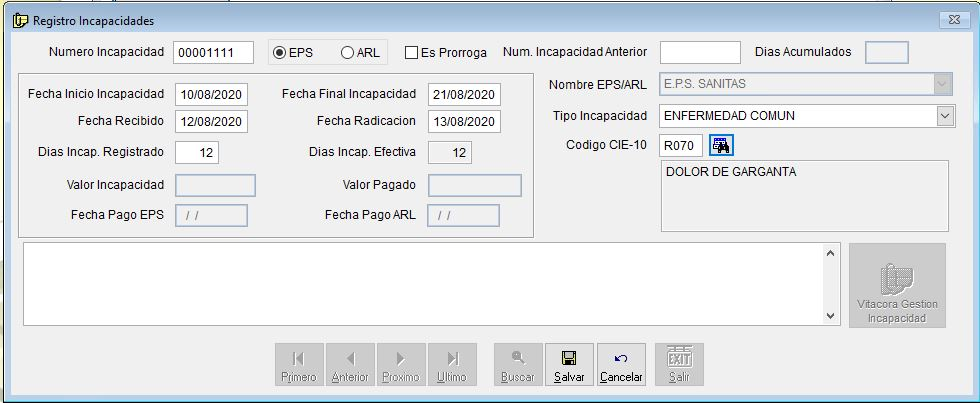Open Vitacora Gestion Incapacidad

(897, 285)
